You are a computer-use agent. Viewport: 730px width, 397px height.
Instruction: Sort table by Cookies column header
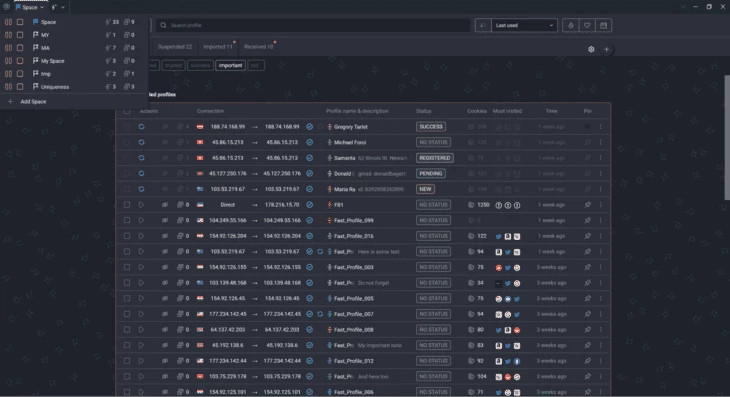coord(477,111)
